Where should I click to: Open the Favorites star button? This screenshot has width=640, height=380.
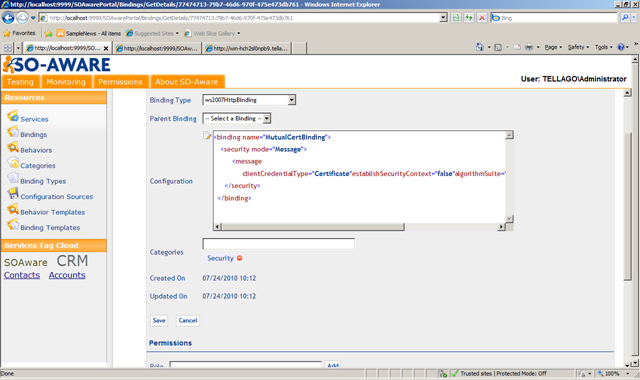(19, 33)
